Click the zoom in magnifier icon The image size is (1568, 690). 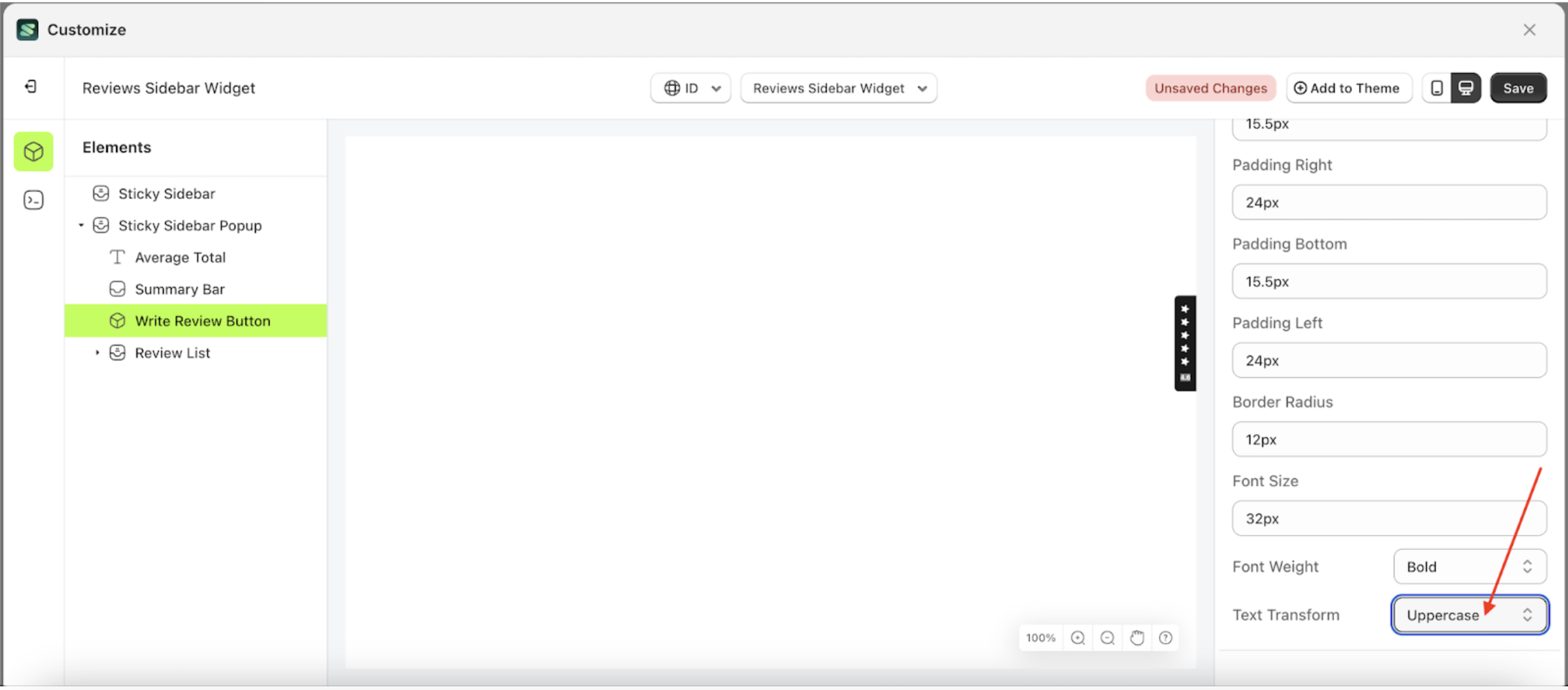[x=1077, y=637]
